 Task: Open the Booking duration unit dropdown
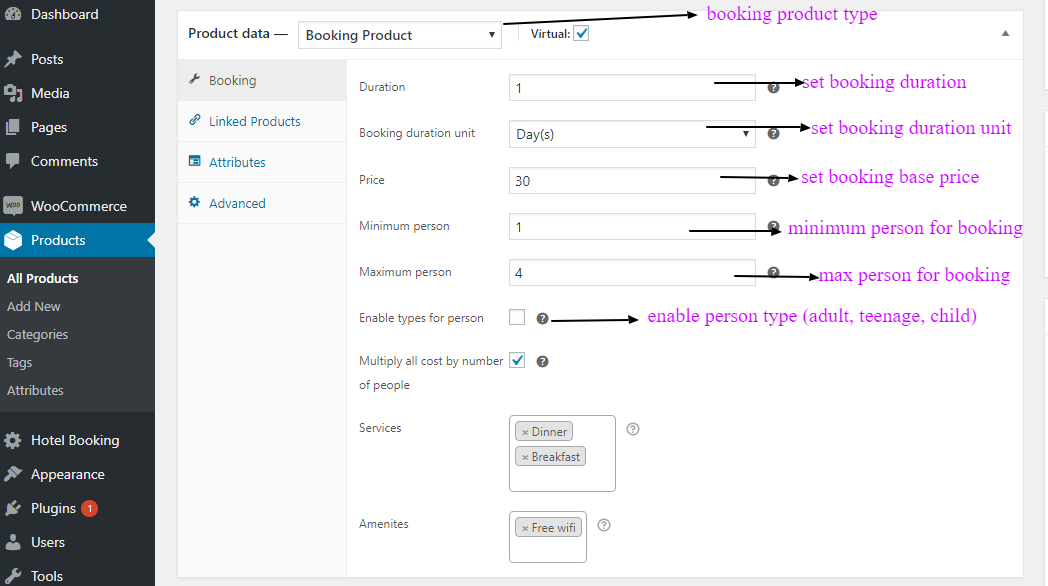tap(631, 133)
